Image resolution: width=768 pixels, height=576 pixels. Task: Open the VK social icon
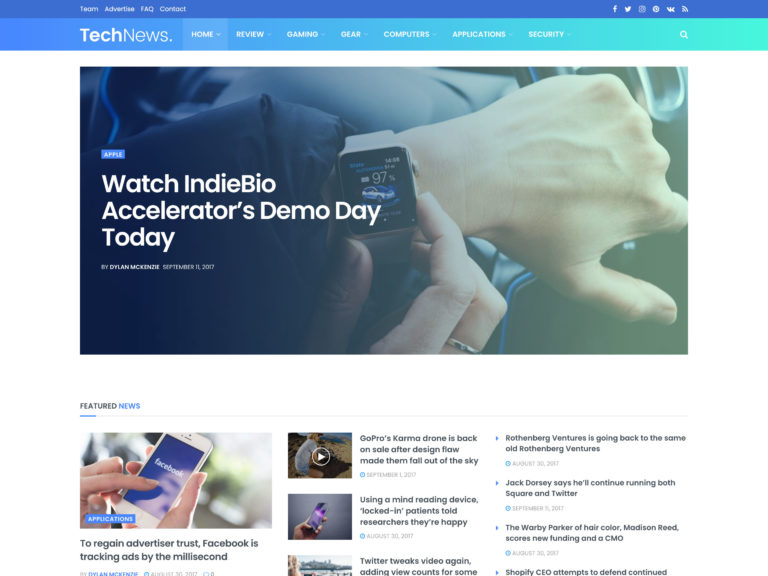pyautogui.click(x=671, y=9)
